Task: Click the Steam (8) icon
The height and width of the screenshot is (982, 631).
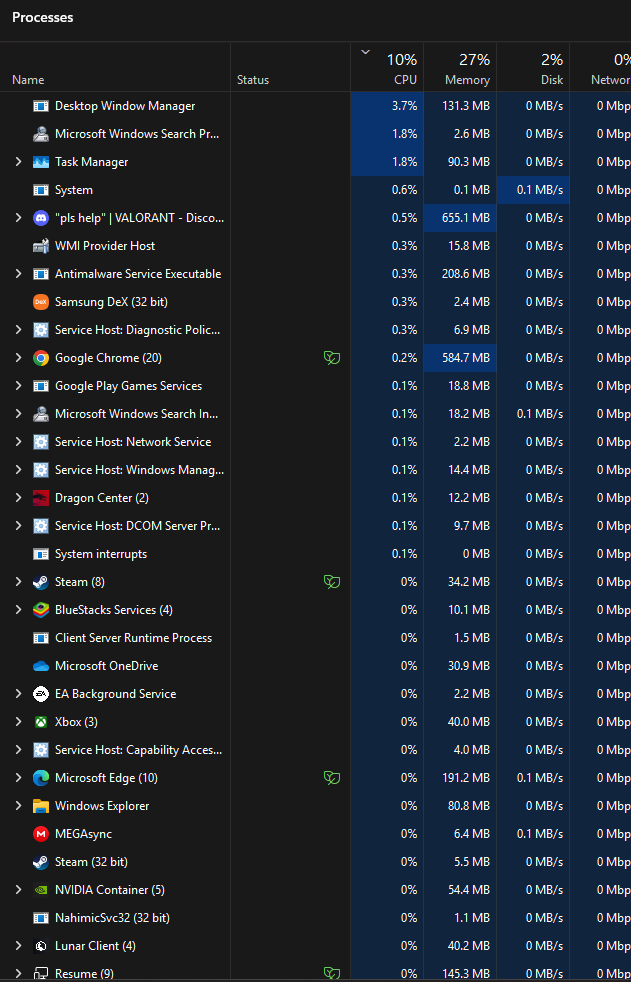Action: (x=41, y=582)
